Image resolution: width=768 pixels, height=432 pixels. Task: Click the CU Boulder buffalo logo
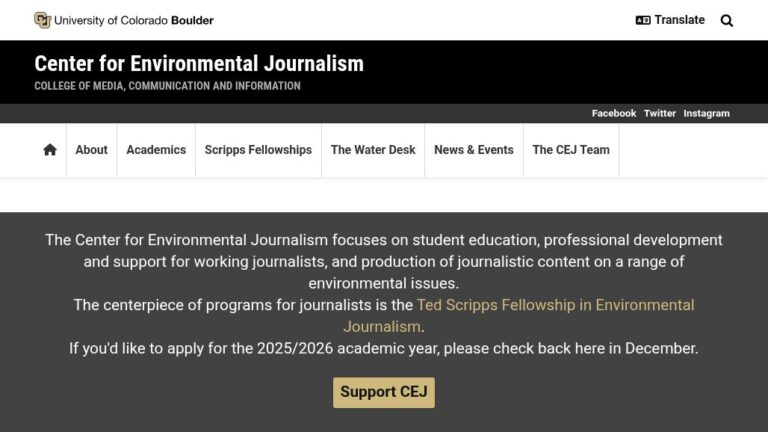(x=43, y=20)
